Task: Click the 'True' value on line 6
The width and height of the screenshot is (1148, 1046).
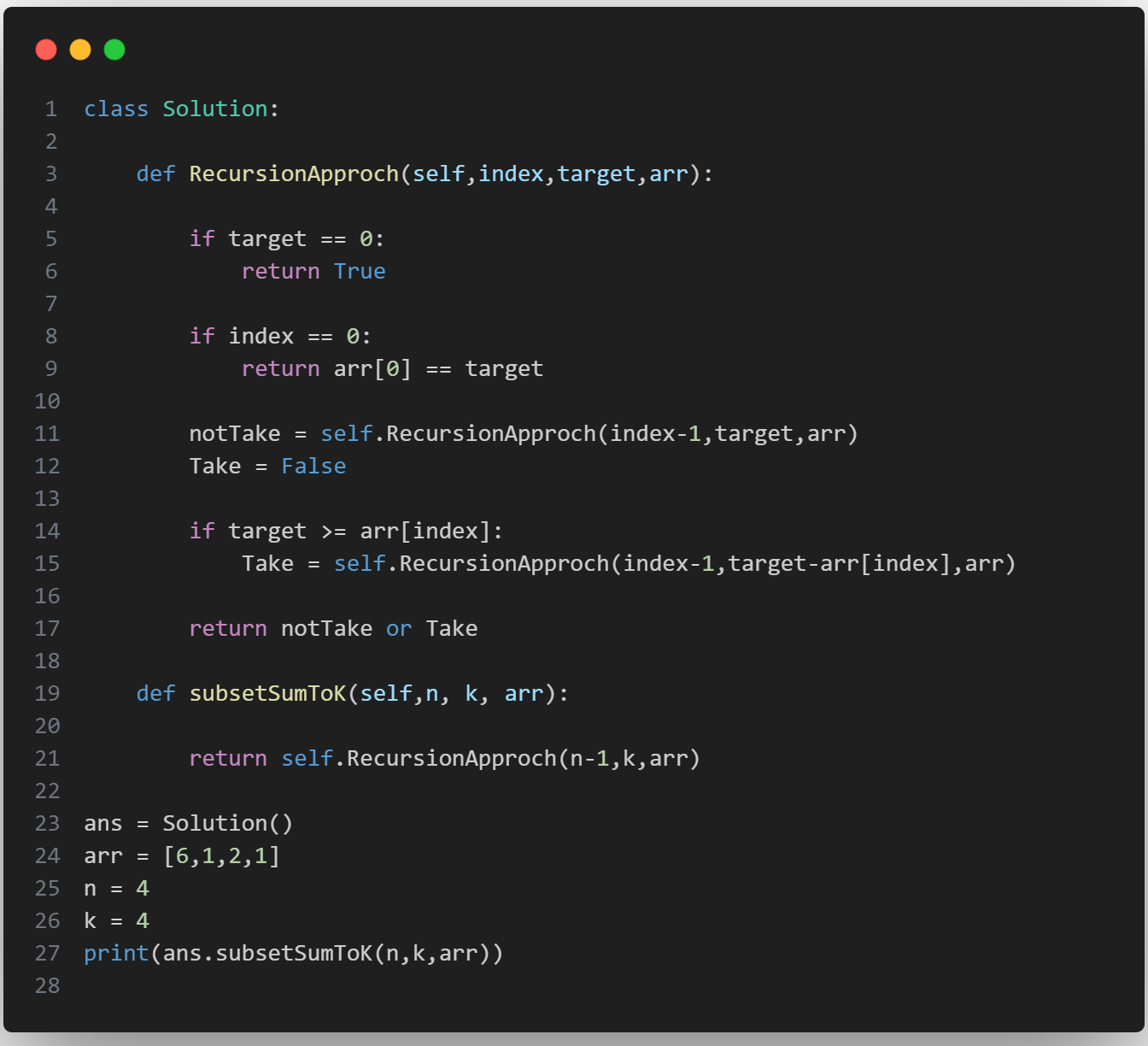Action: (360, 272)
